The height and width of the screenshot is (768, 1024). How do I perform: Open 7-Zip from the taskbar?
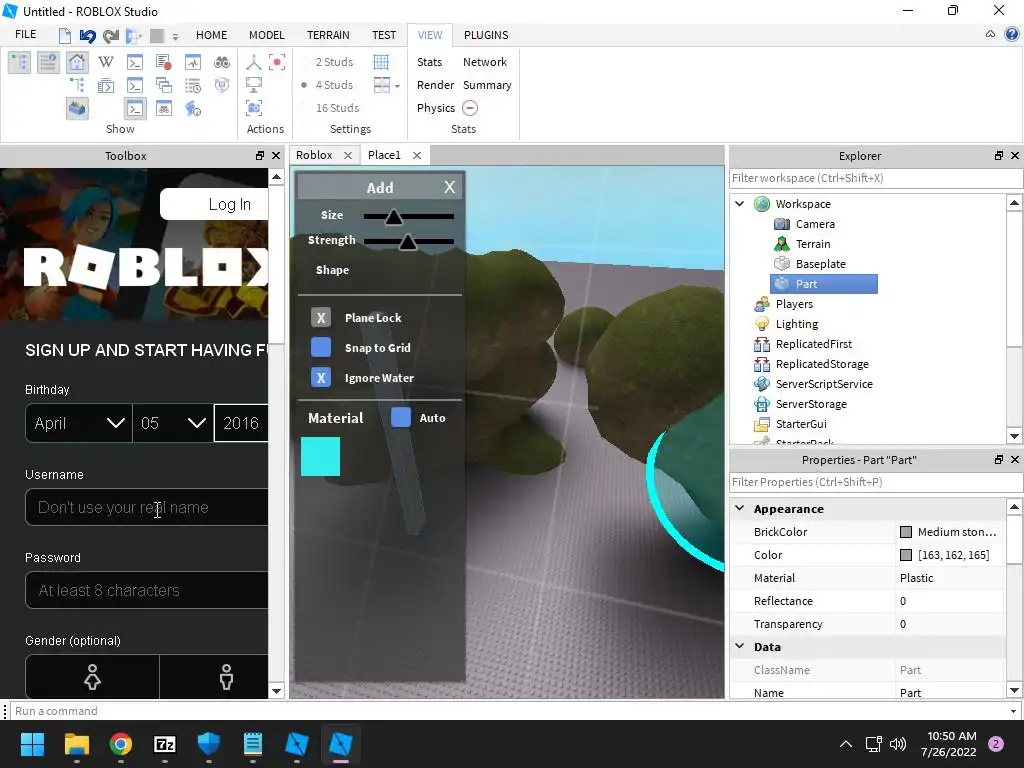(x=165, y=744)
